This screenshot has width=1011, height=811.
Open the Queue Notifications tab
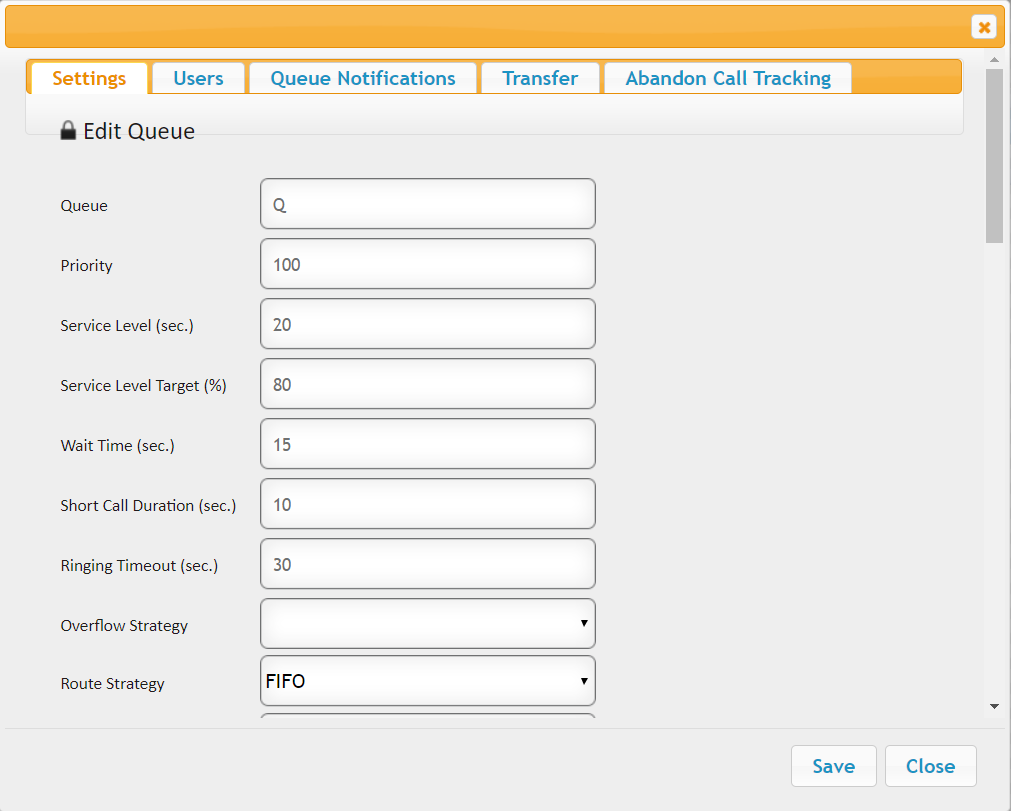(363, 78)
